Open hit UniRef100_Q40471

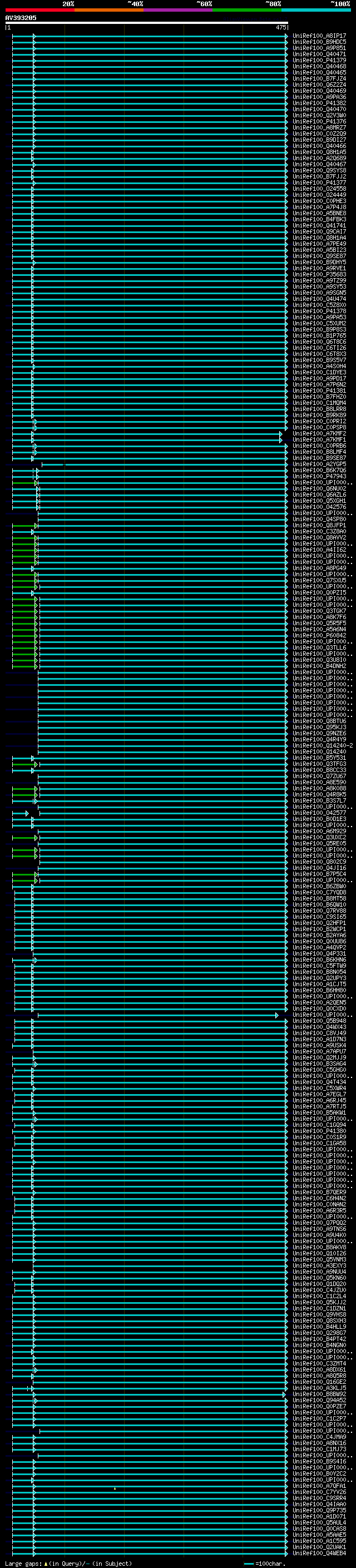point(319,54)
